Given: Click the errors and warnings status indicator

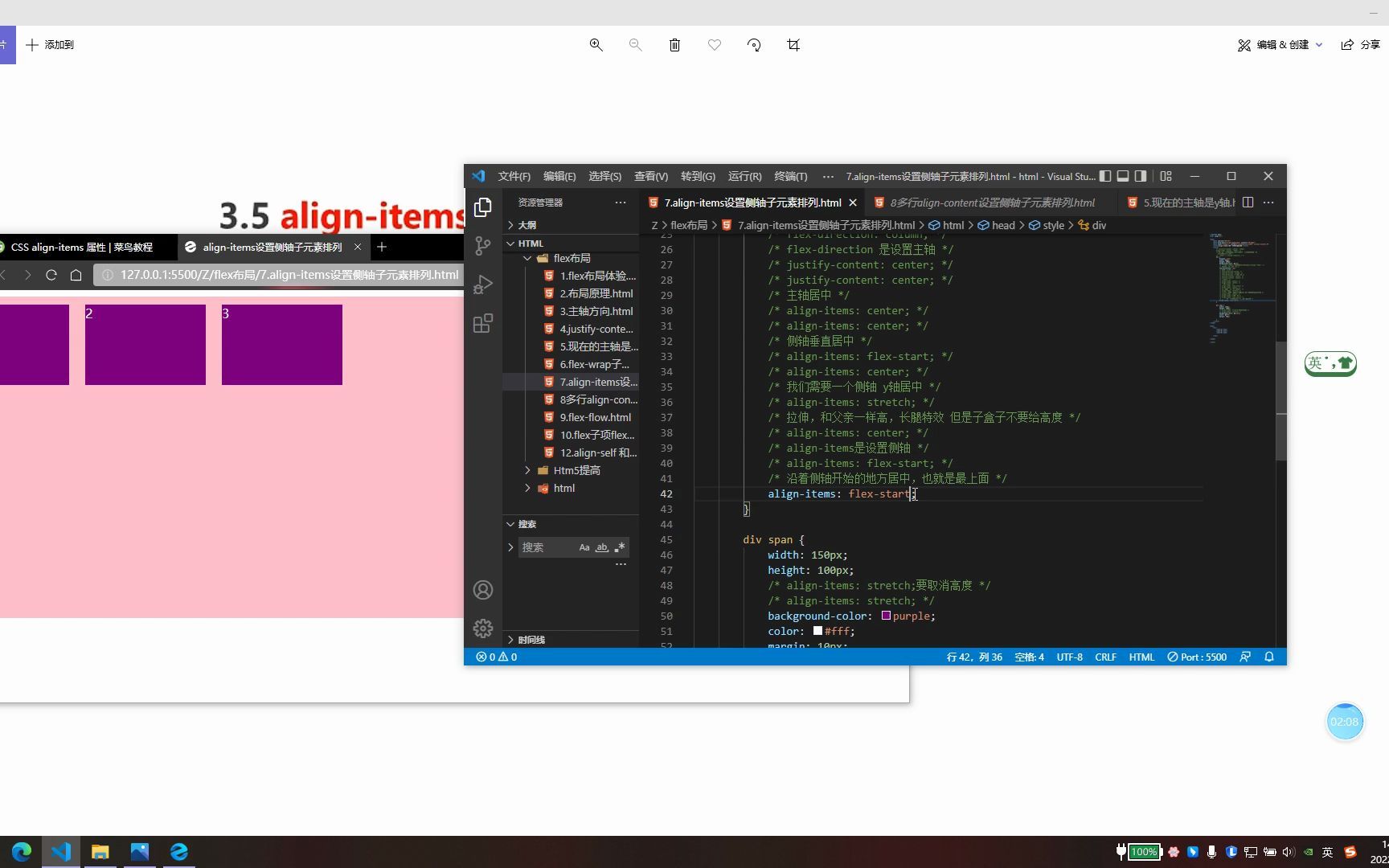Looking at the screenshot, I should click(497, 657).
